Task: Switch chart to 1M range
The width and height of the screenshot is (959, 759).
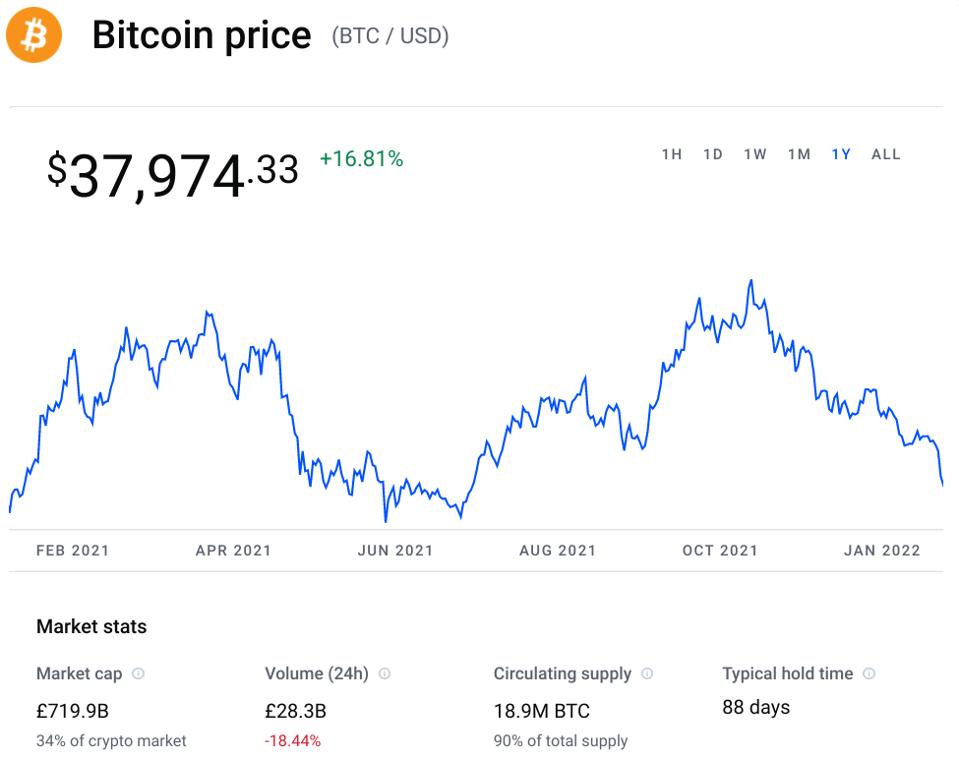Action: [x=798, y=154]
